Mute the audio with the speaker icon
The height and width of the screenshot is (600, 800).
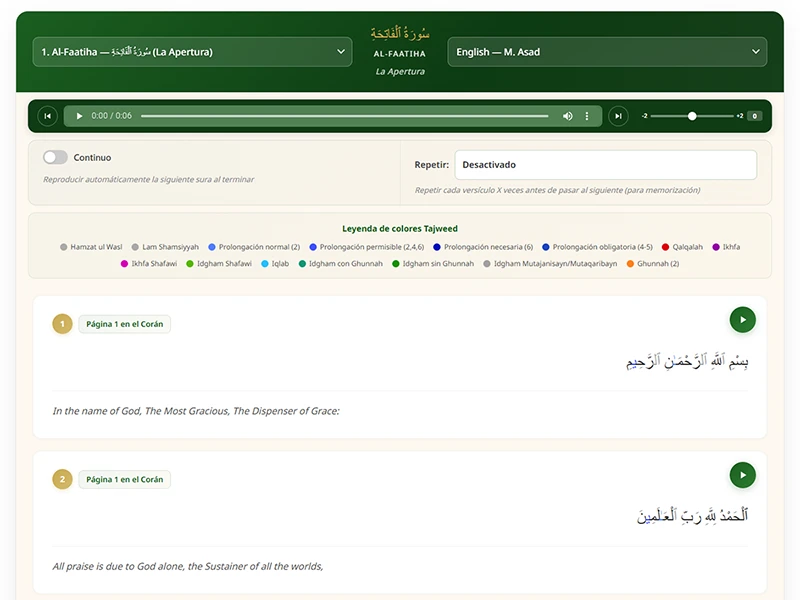(568, 116)
